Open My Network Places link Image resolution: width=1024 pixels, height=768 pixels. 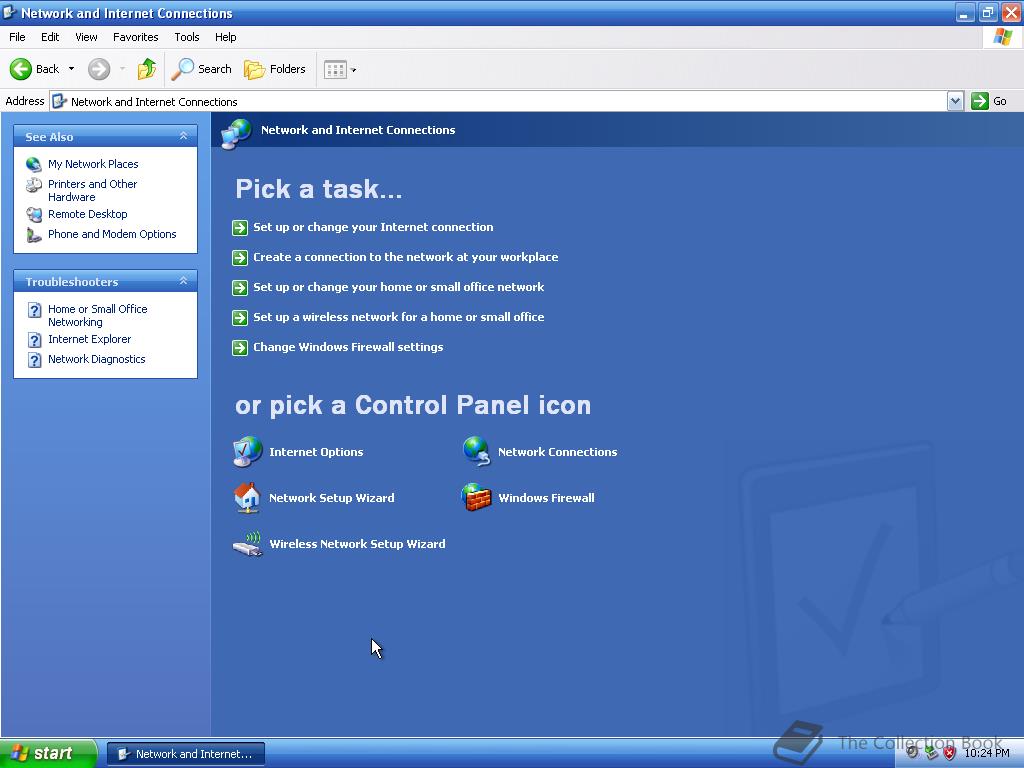93,164
